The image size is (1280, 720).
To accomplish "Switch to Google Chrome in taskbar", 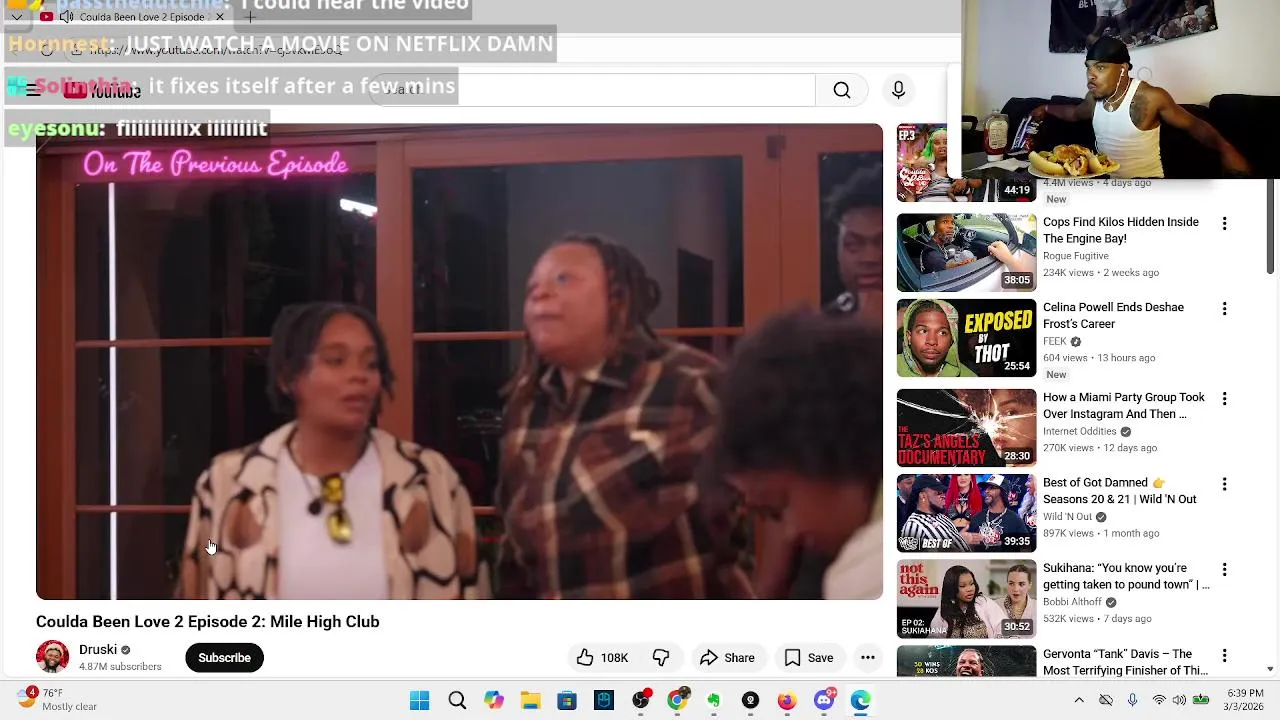I will point(678,700).
